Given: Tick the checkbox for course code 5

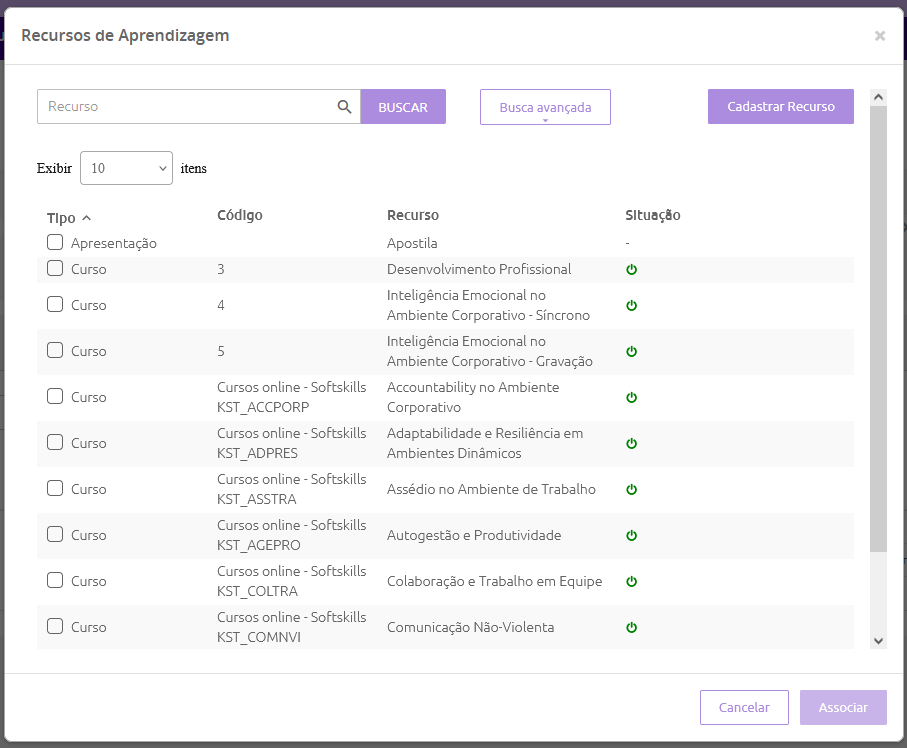Looking at the screenshot, I should (x=55, y=350).
